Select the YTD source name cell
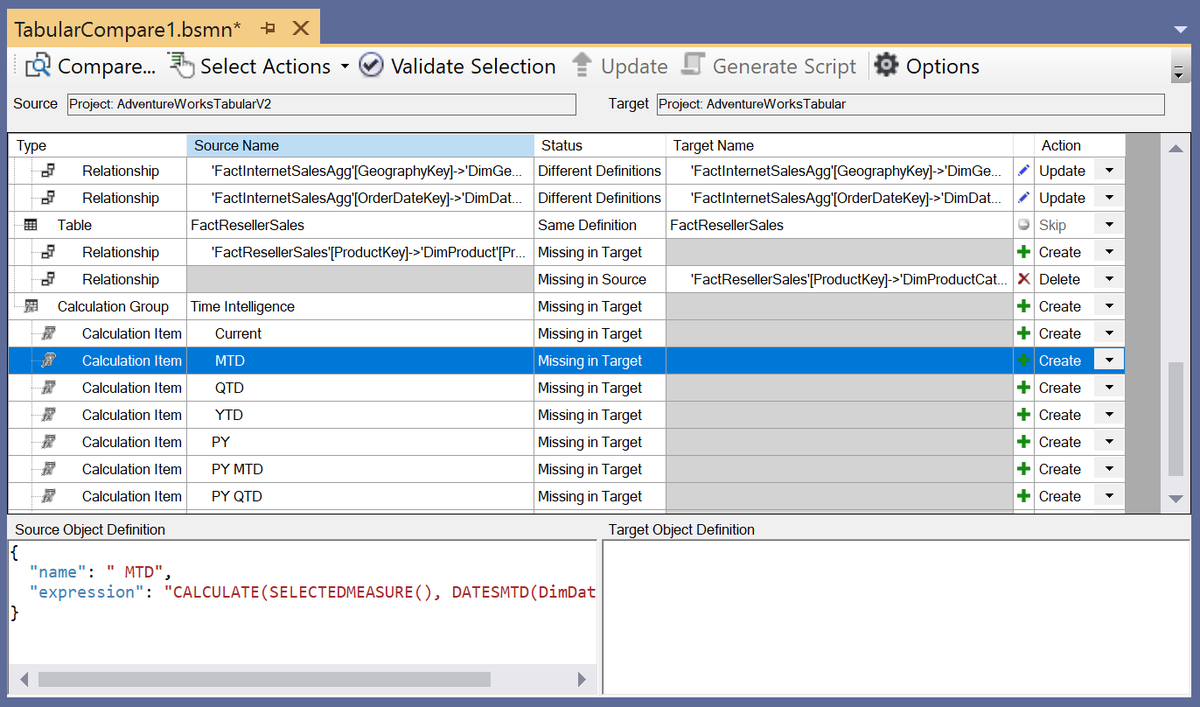The height and width of the screenshot is (707, 1200). tap(360, 414)
